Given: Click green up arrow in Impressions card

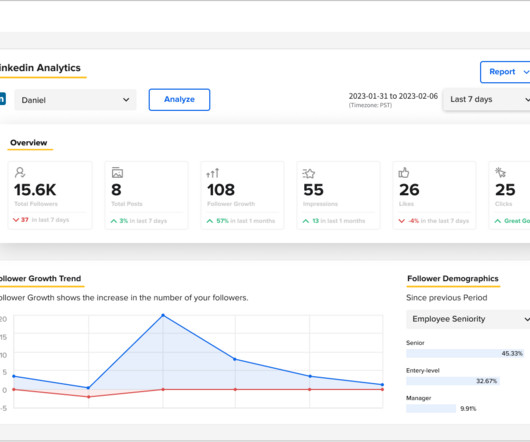Looking at the screenshot, I should pyautogui.click(x=306, y=221).
